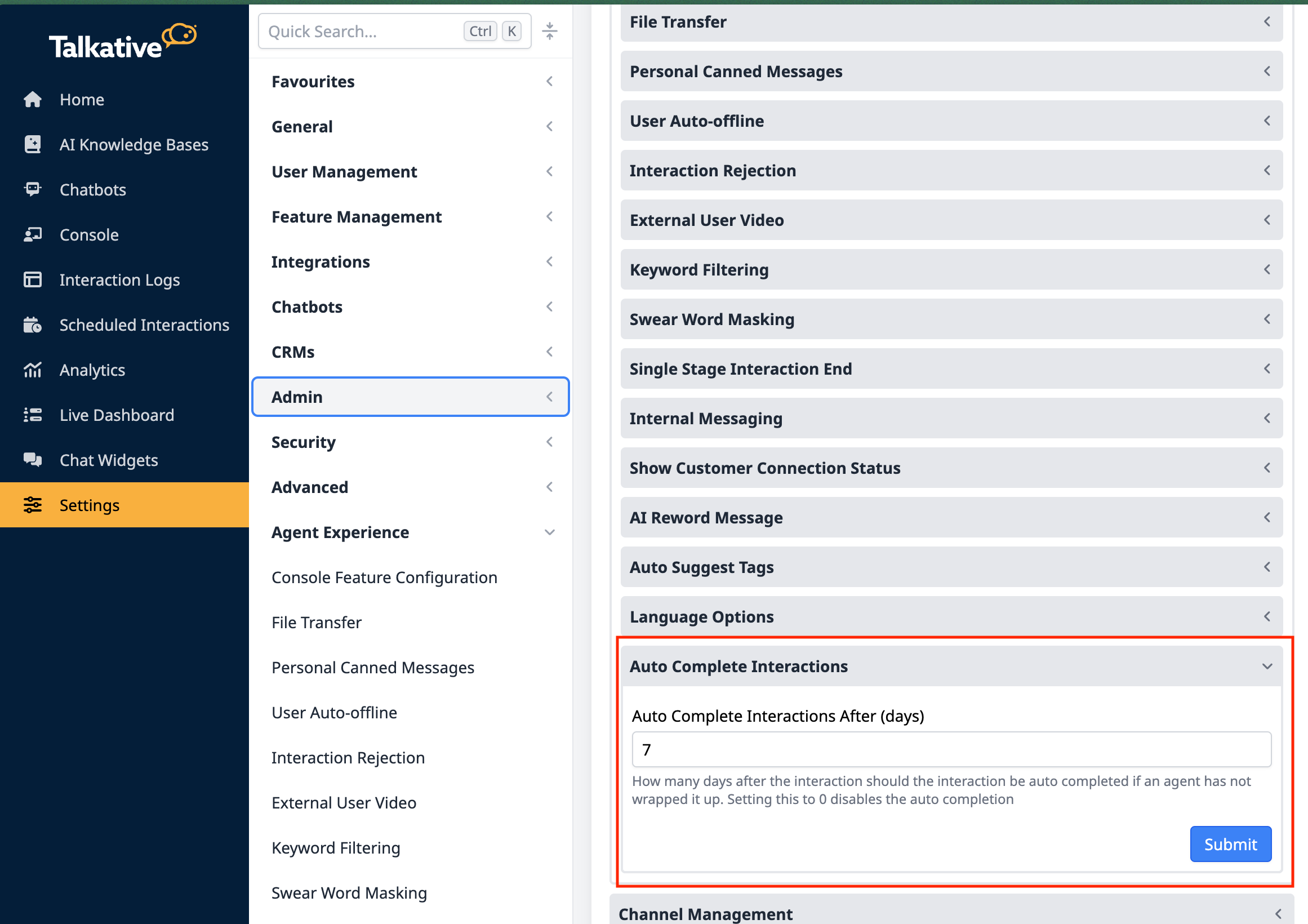The height and width of the screenshot is (924, 1308).
Task: Collapse the Agent Experience menu group
Action: point(549,532)
